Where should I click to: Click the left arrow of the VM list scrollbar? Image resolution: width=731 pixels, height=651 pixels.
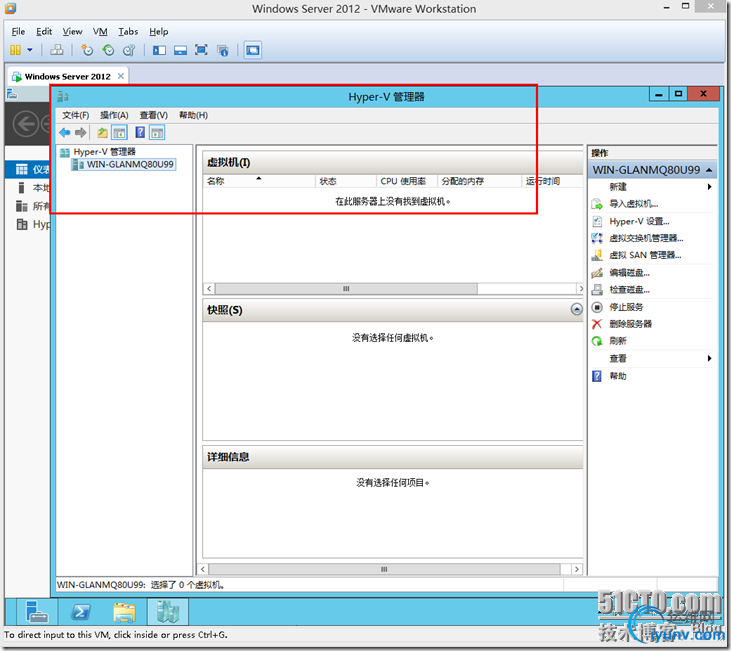tap(209, 289)
